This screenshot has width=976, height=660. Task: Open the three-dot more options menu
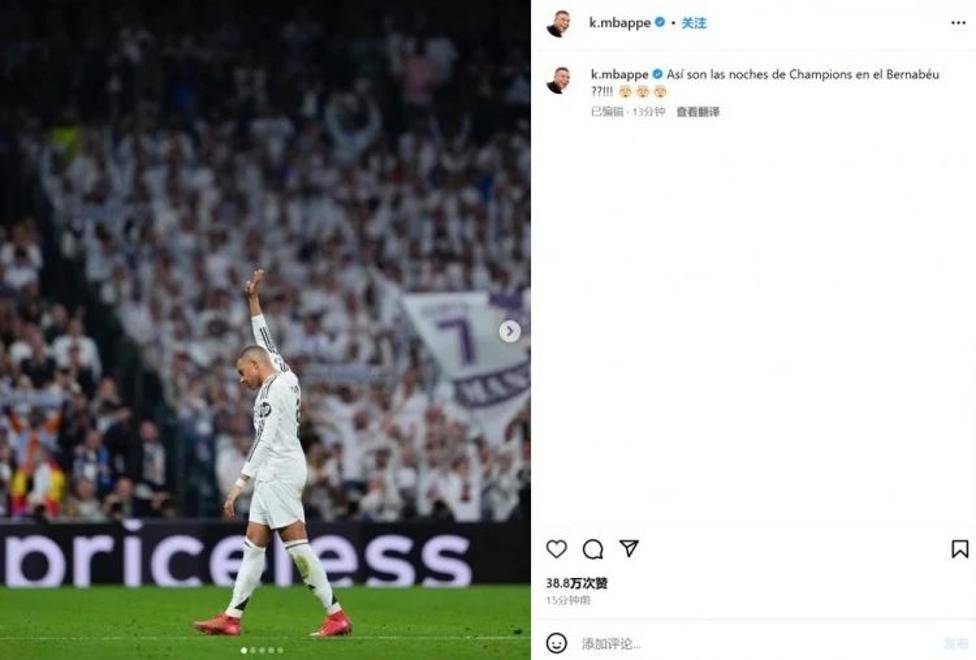(959, 23)
